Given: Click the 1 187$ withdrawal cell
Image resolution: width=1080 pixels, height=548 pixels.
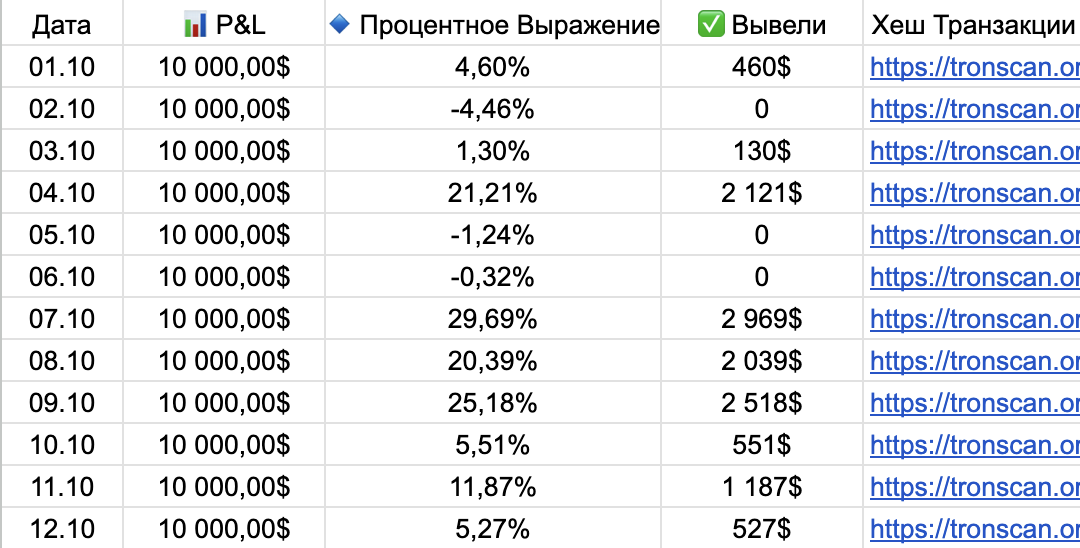Looking at the screenshot, I should [761, 487].
